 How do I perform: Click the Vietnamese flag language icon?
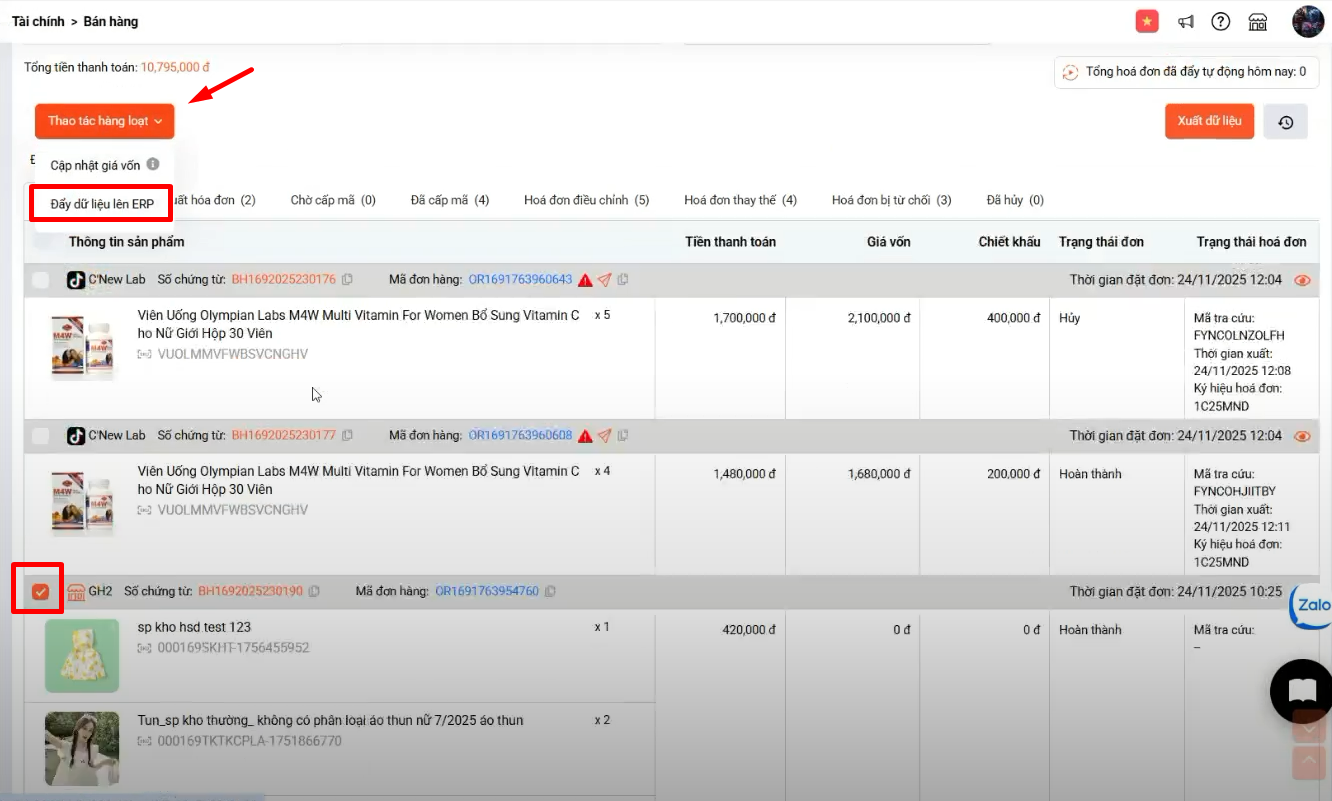coord(1147,21)
